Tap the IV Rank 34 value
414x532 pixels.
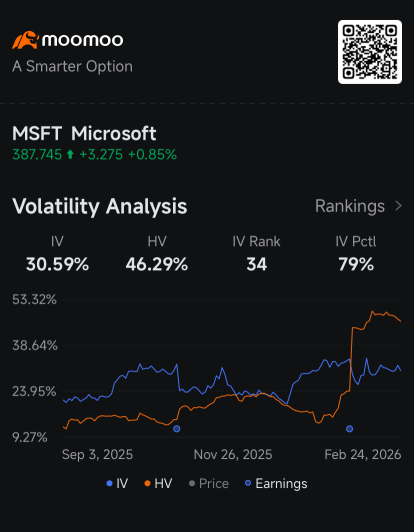pyautogui.click(x=257, y=264)
